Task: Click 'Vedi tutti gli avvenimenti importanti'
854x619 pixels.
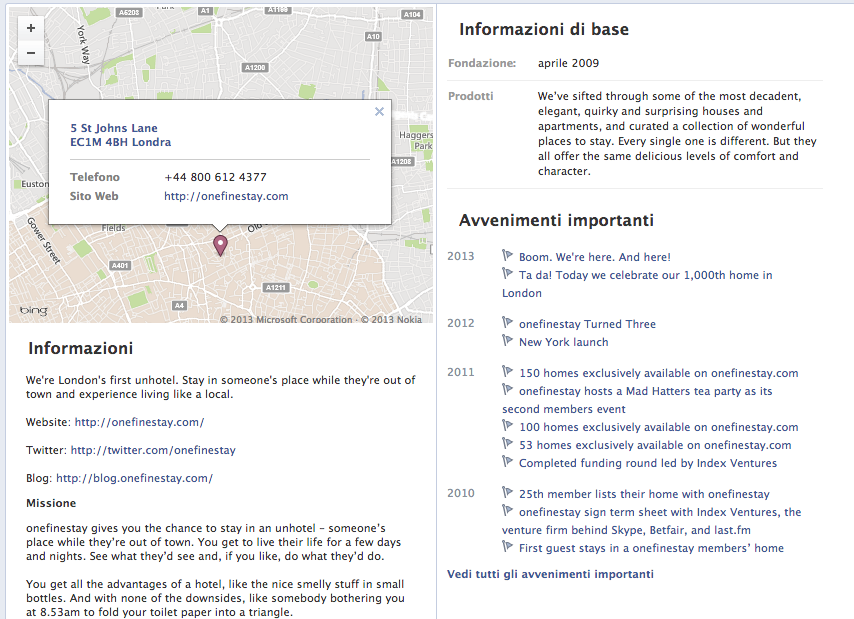Action: pos(550,574)
